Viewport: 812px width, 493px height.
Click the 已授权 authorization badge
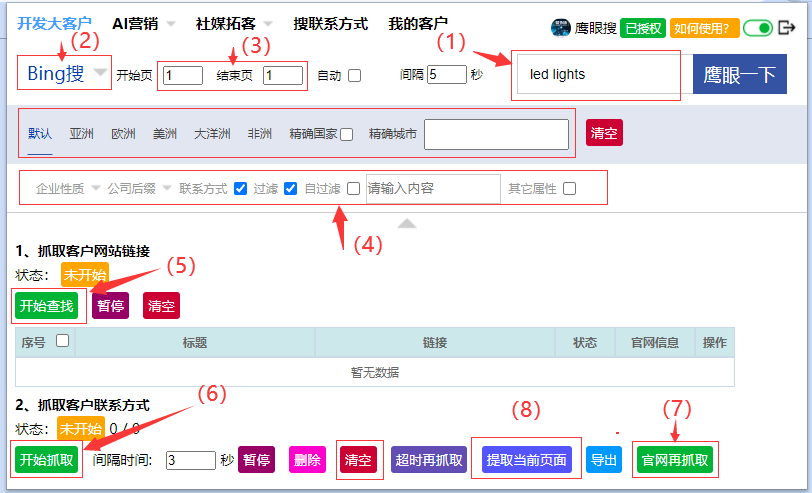642,28
